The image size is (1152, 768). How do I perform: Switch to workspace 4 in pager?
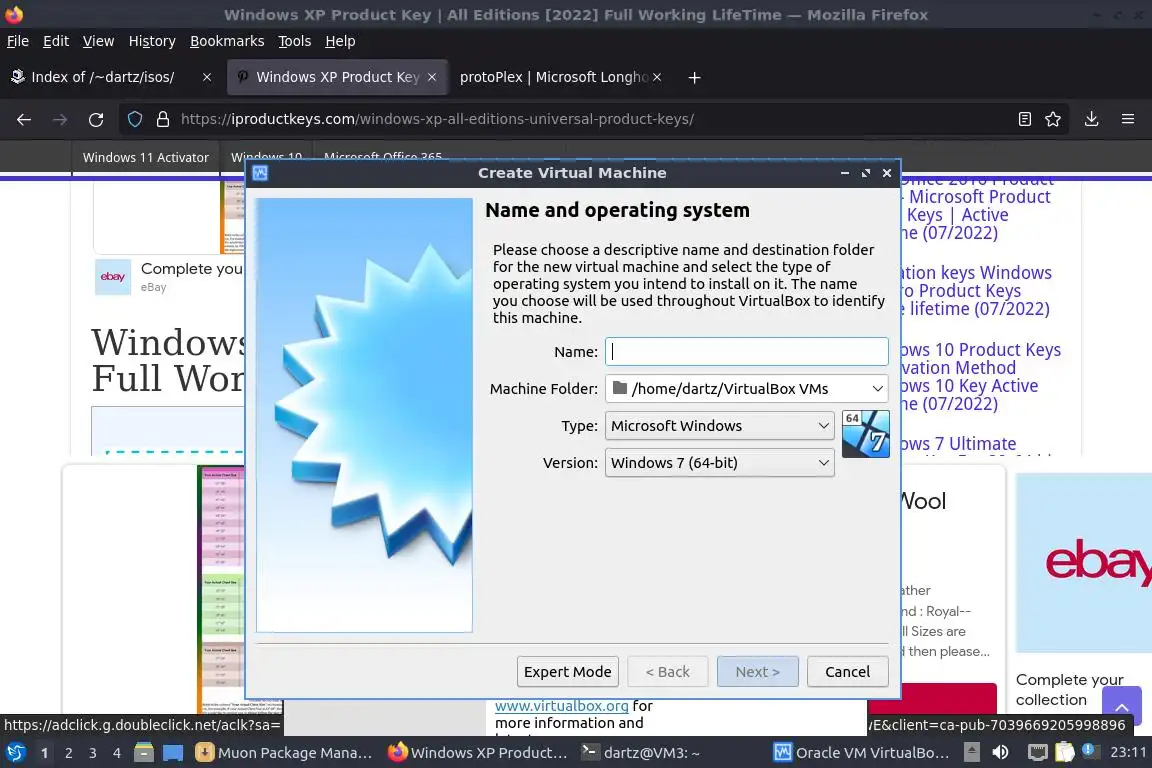tap(117, 753)
